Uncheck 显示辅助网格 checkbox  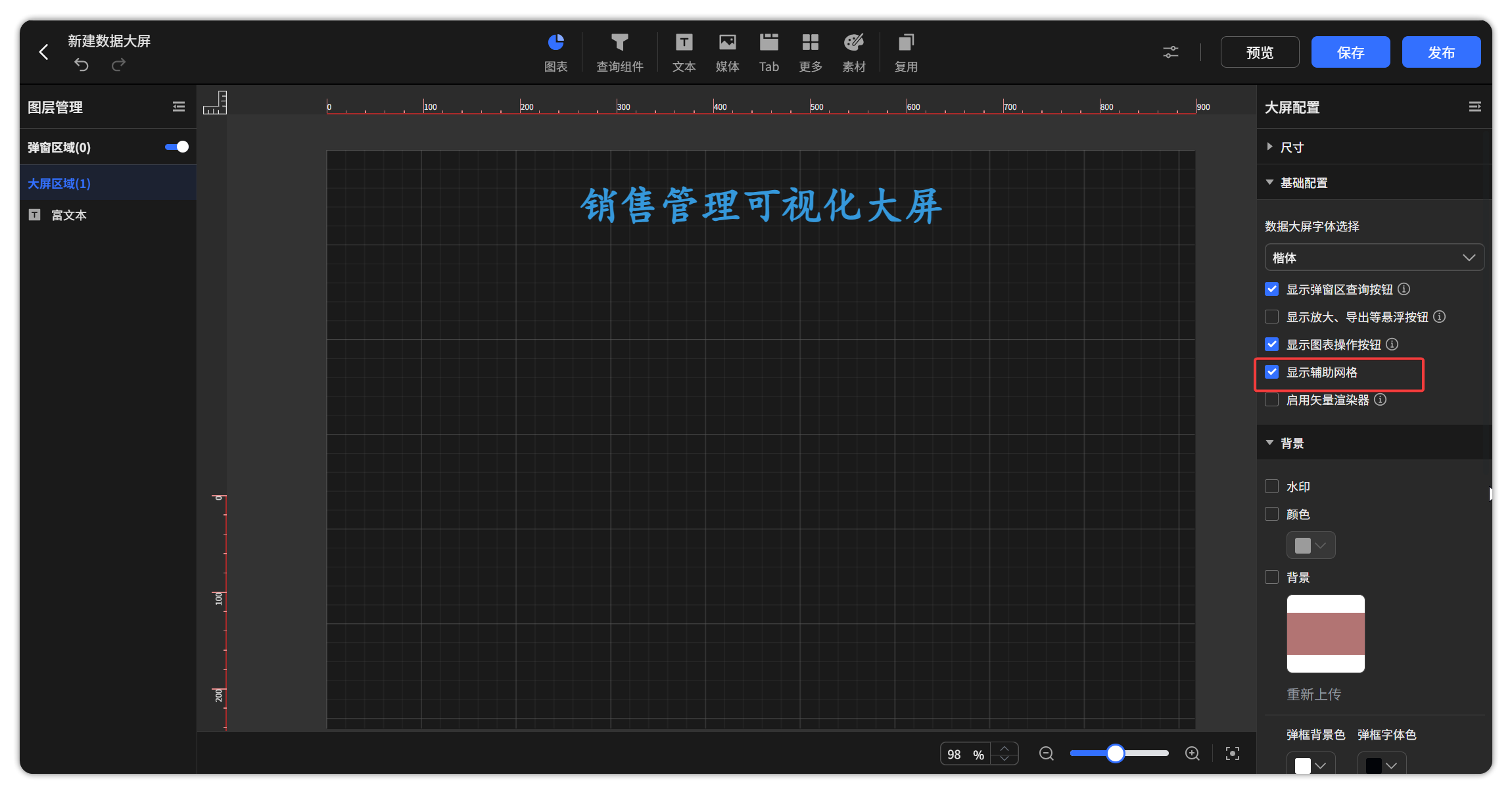pyautogui.click(x=1272, y=372)
